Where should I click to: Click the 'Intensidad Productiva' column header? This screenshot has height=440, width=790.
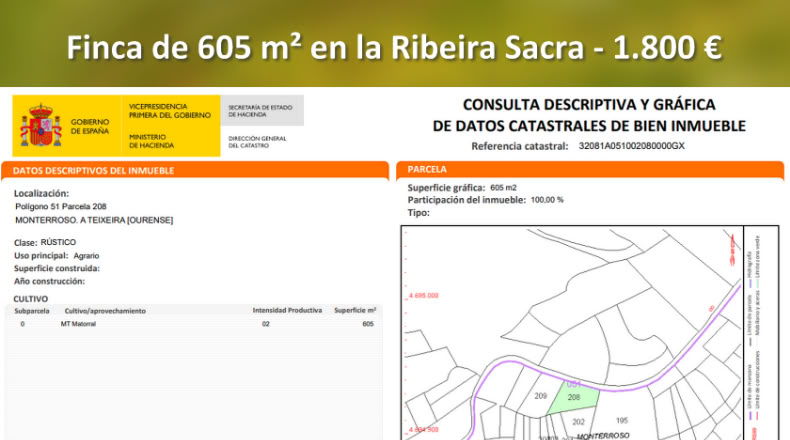(x=287, y=310)
